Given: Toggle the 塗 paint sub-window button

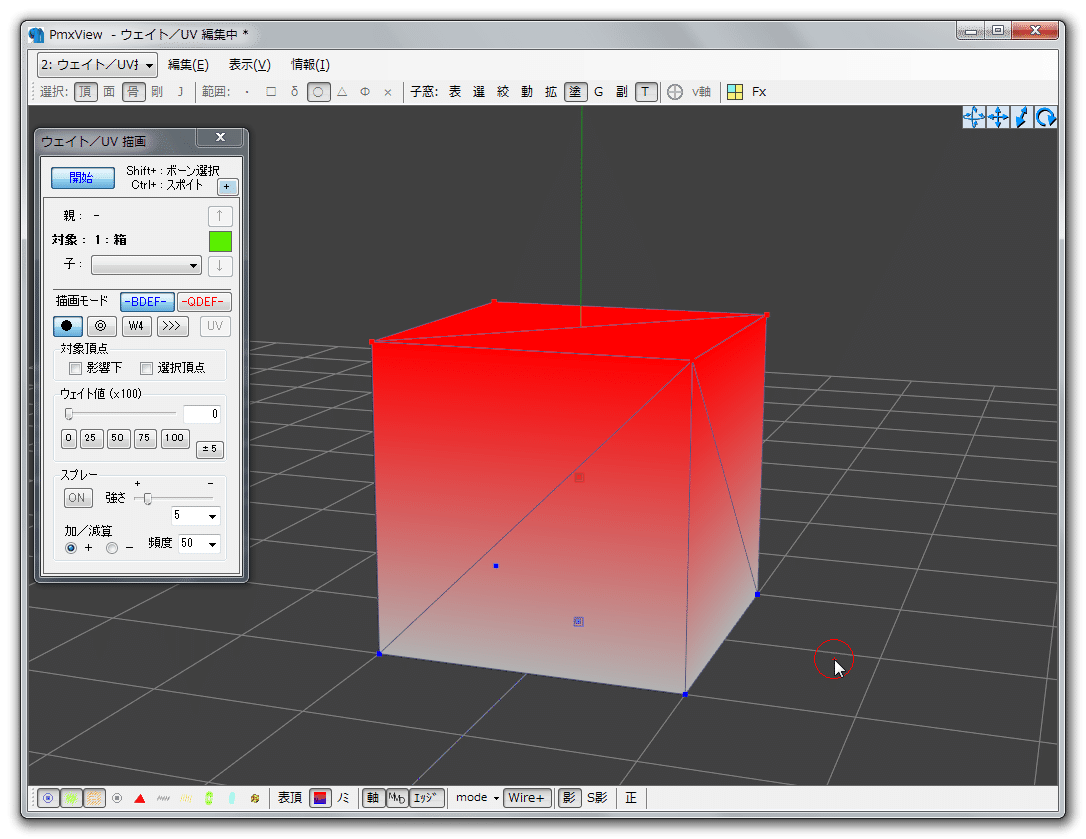Looking at the screenshot, I should click(x=575, y=91).
